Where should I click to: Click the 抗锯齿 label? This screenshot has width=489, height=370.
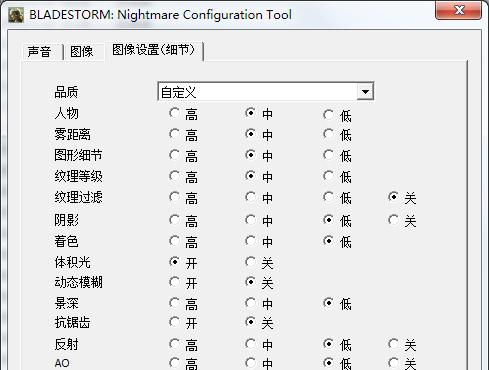(72, 322)
